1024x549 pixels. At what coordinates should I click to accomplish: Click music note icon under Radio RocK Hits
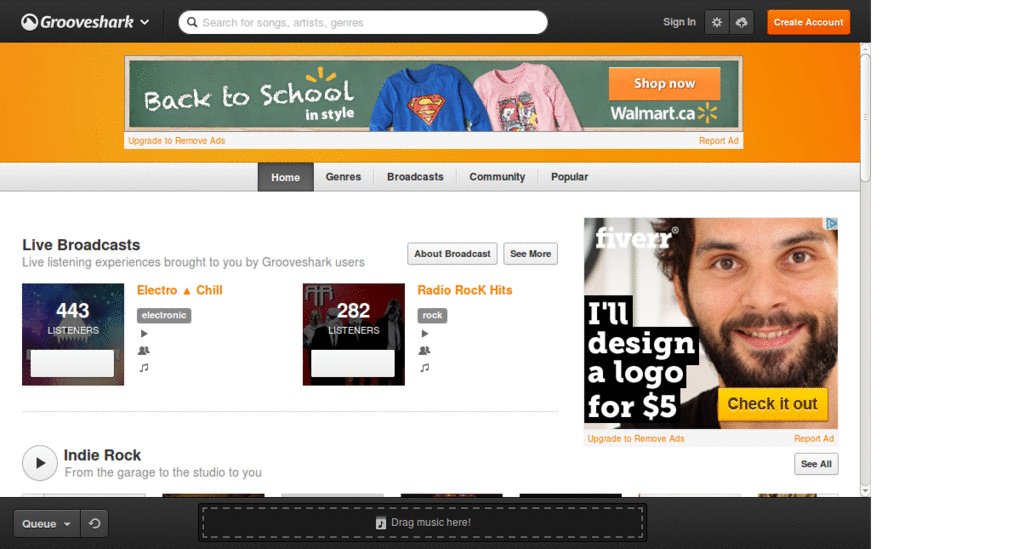424,368
